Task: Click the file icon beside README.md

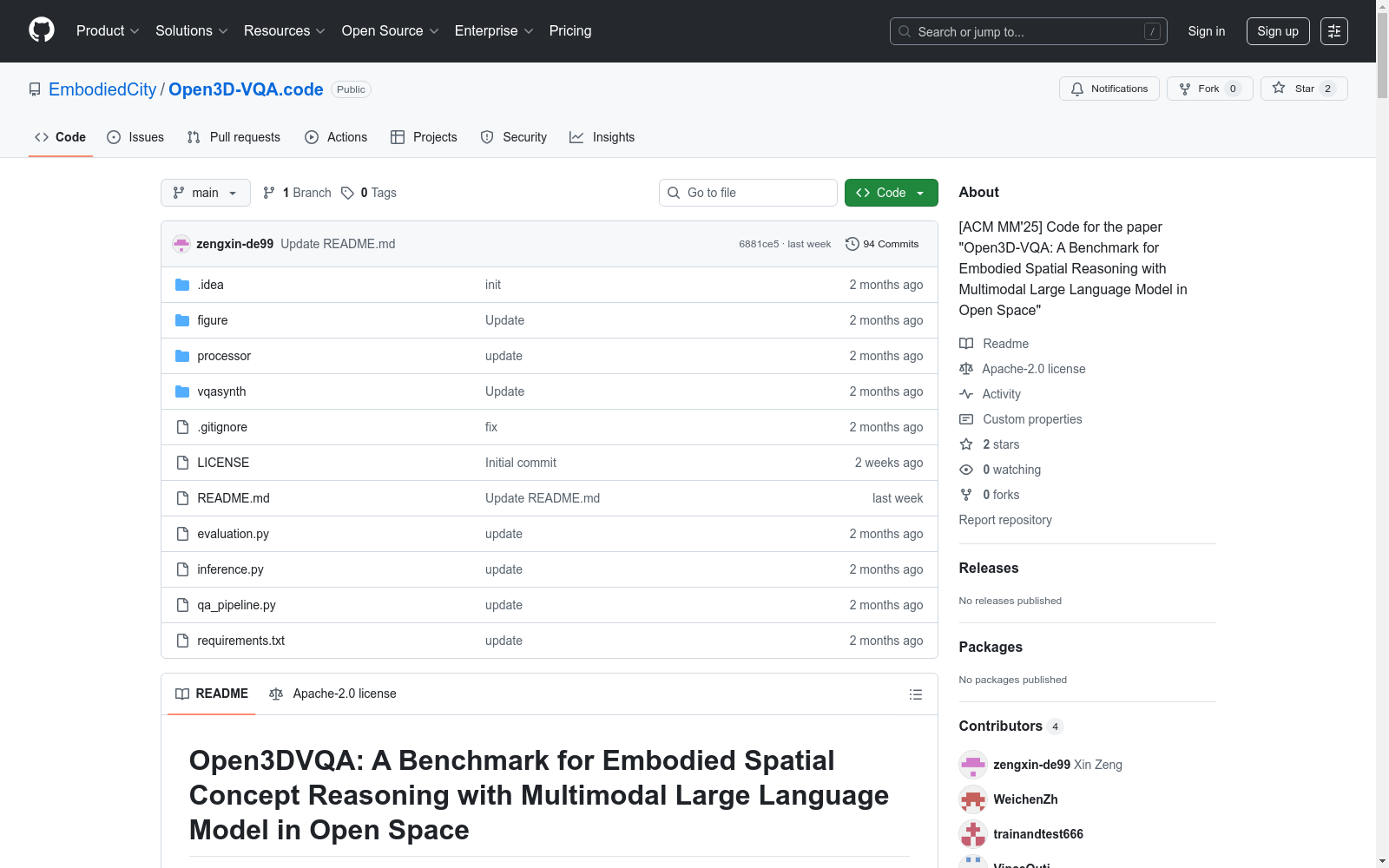Action: click(182, 498)
